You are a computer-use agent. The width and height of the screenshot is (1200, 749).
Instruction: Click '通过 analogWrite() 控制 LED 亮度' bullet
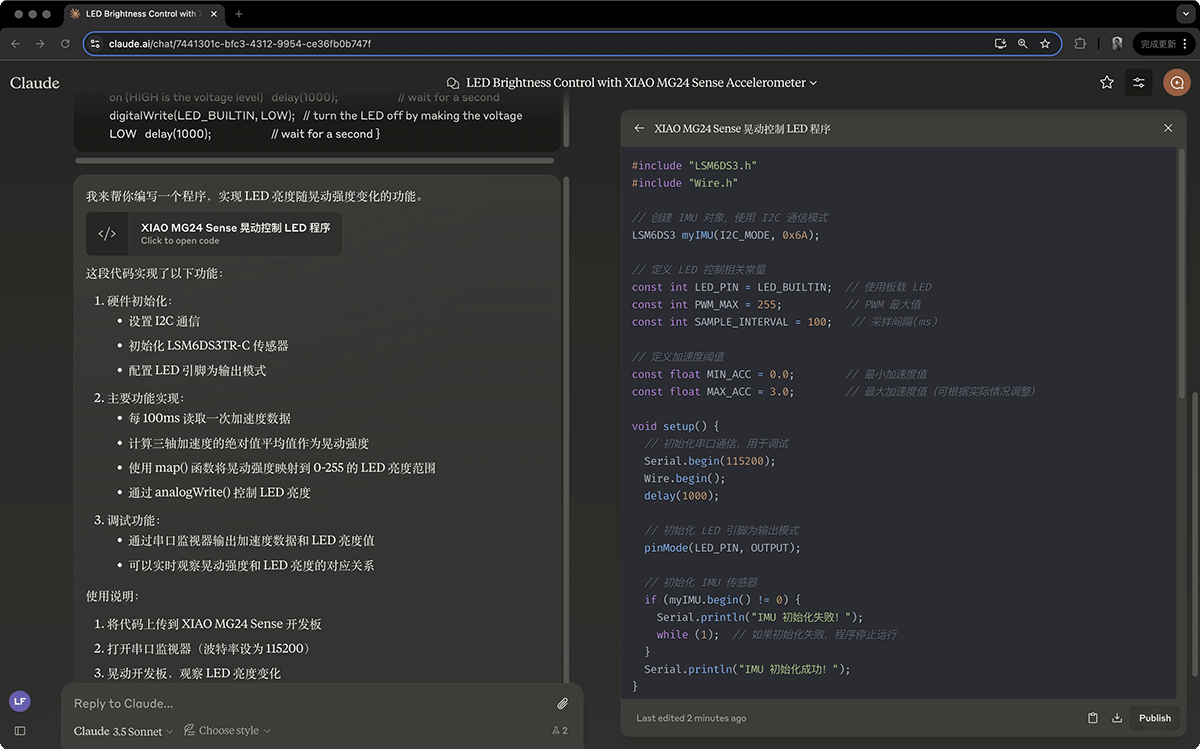219,492
